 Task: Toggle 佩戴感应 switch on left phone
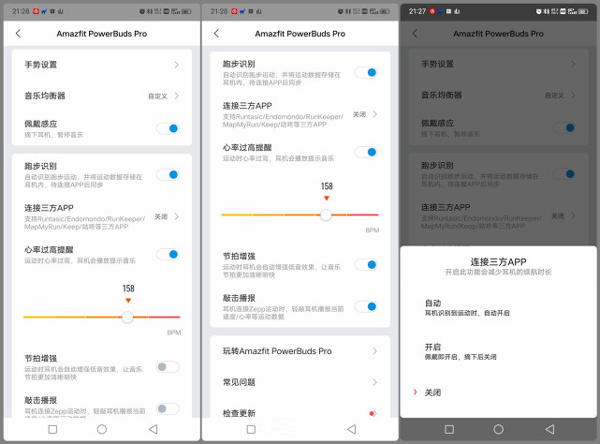coord(168,128)
